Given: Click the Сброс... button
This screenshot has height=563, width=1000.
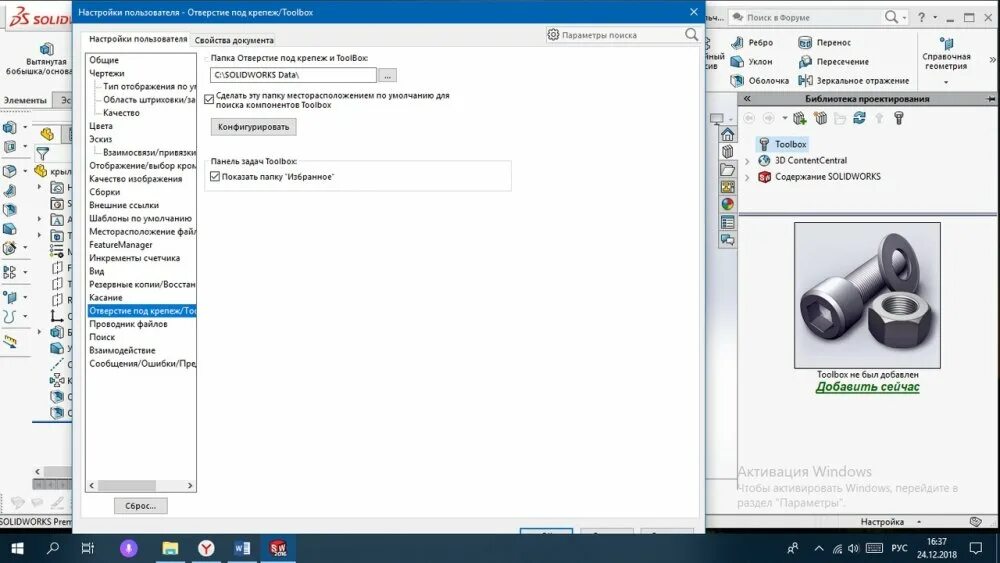Looking at the screenshot, I should pos(140,506).
